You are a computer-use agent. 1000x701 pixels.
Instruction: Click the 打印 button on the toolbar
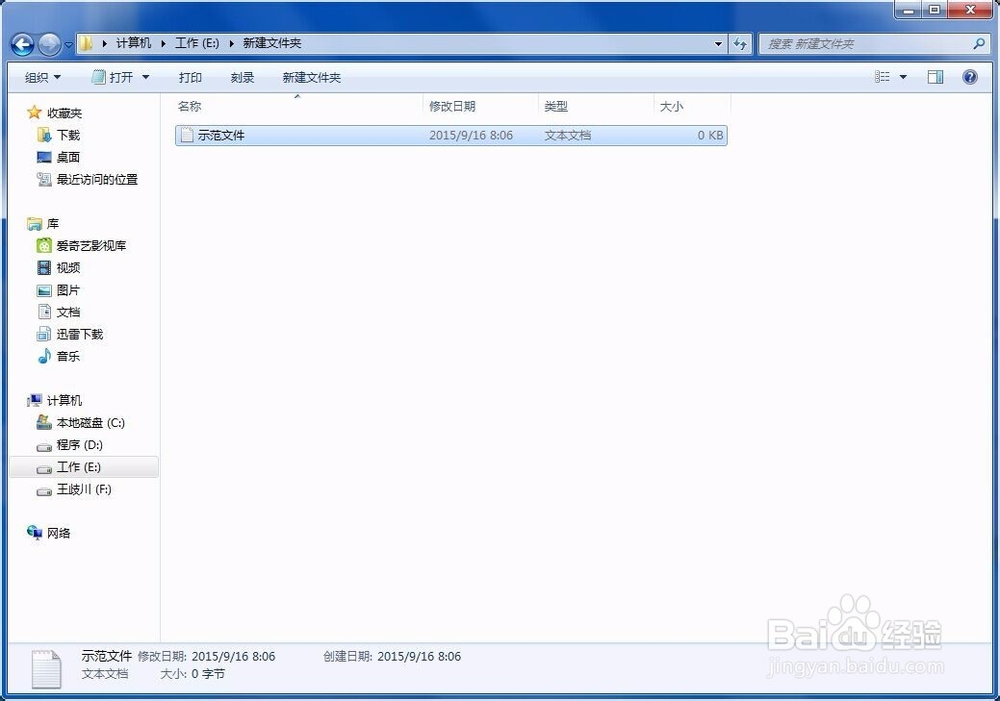(190, 77)
